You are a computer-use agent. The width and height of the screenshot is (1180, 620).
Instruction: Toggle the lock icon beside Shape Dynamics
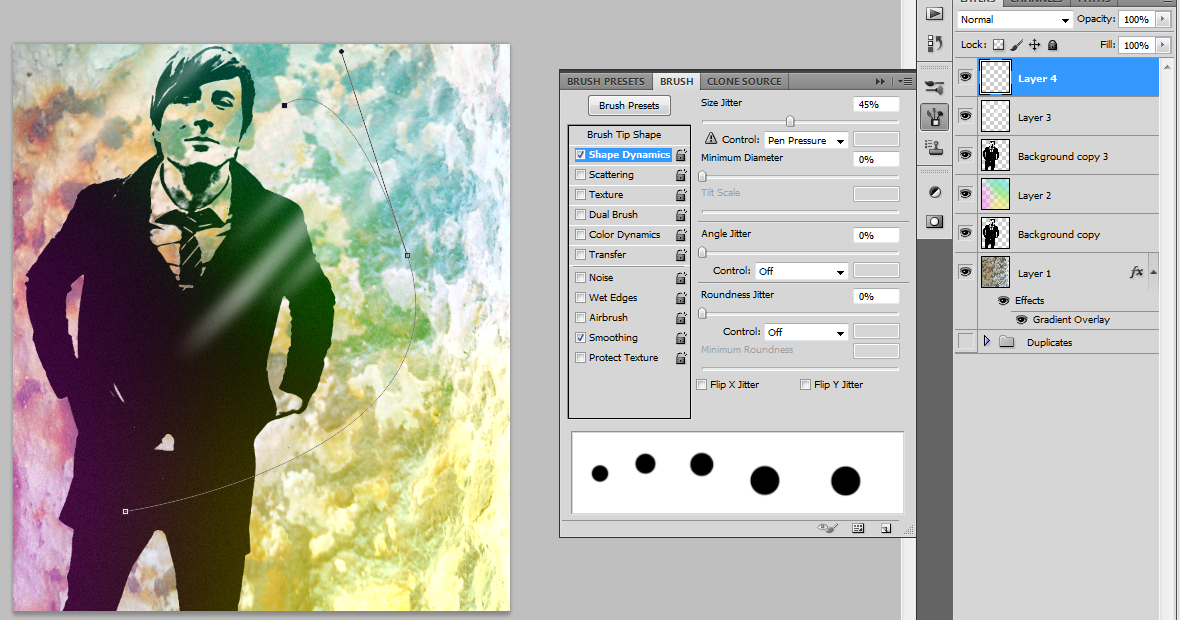coord(681,155)
